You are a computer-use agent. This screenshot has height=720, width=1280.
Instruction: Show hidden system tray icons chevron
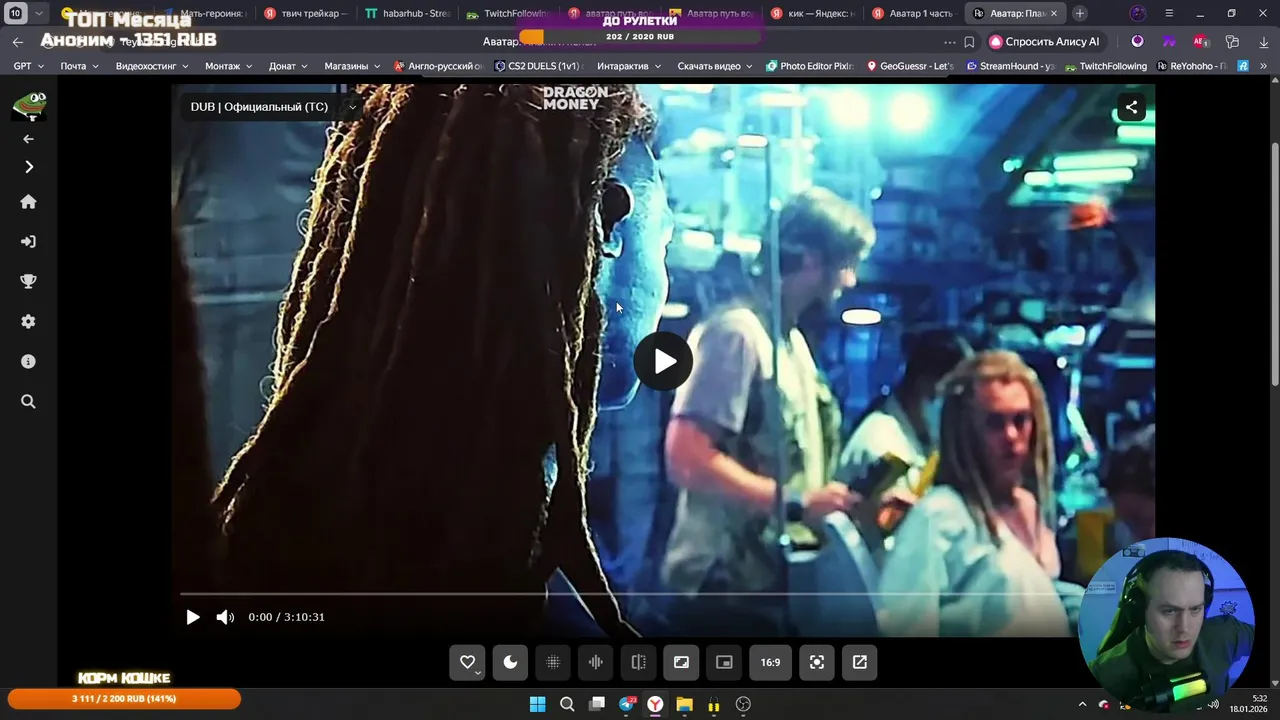[1084, 704]
